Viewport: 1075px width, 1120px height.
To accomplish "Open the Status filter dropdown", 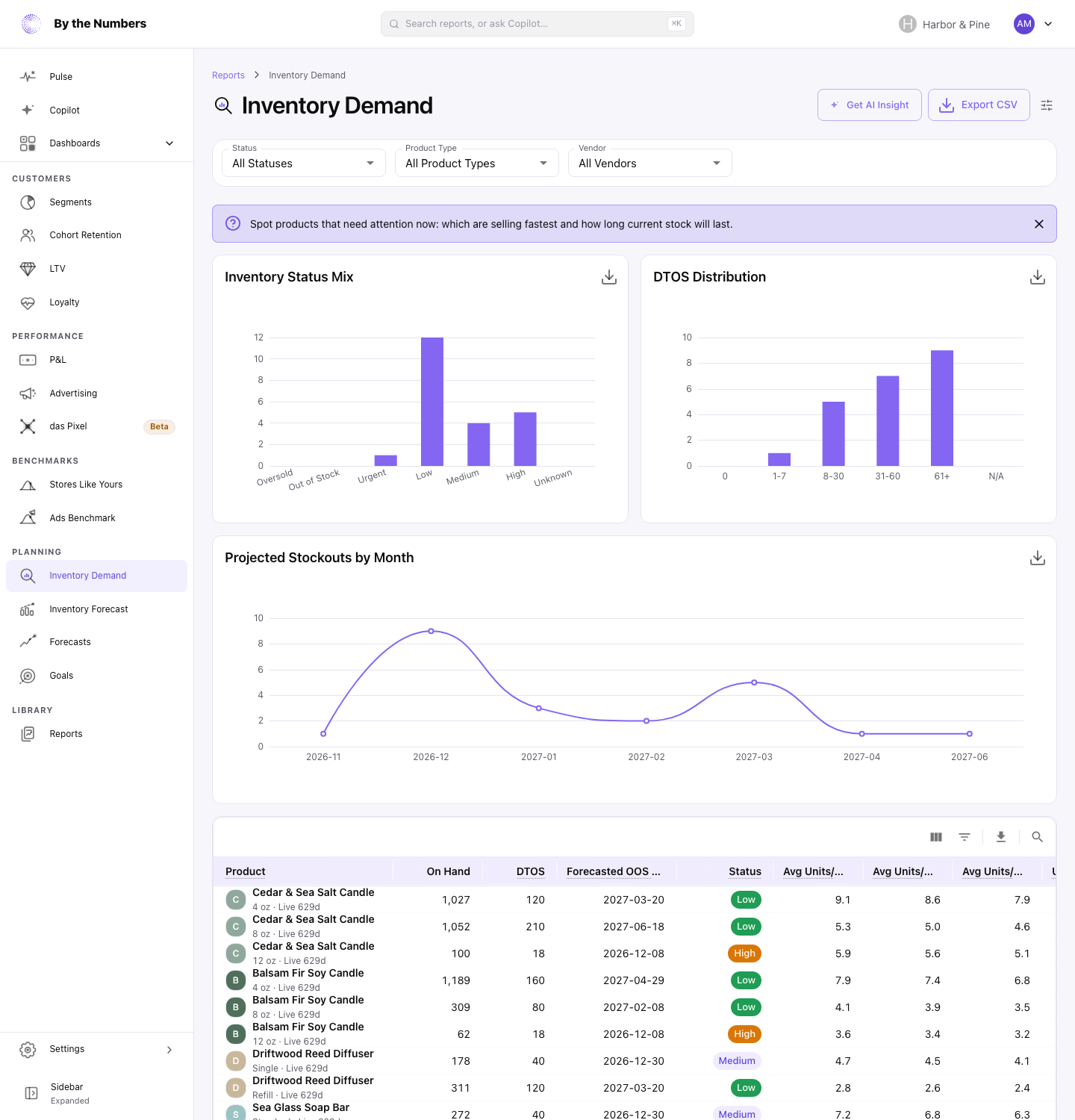I will (304, 163).
